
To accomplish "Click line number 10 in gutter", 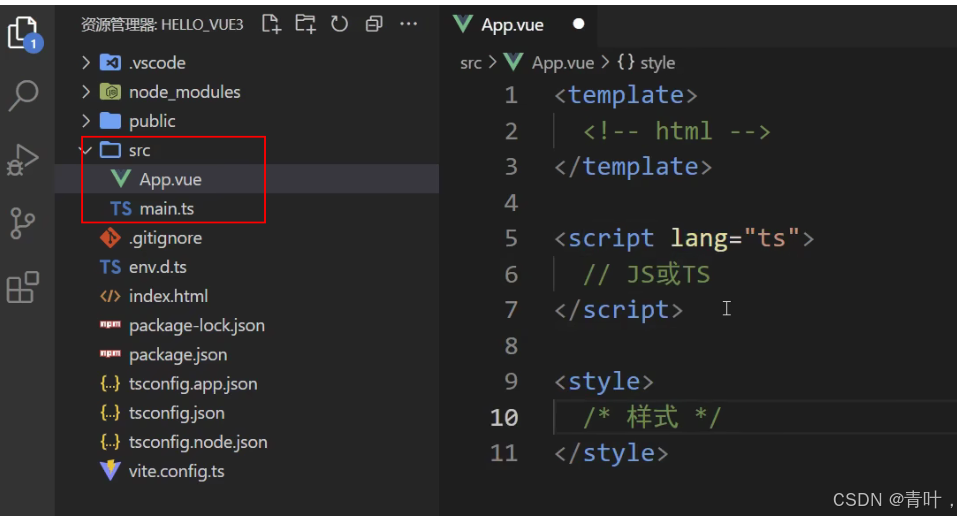I will (504, 418).
